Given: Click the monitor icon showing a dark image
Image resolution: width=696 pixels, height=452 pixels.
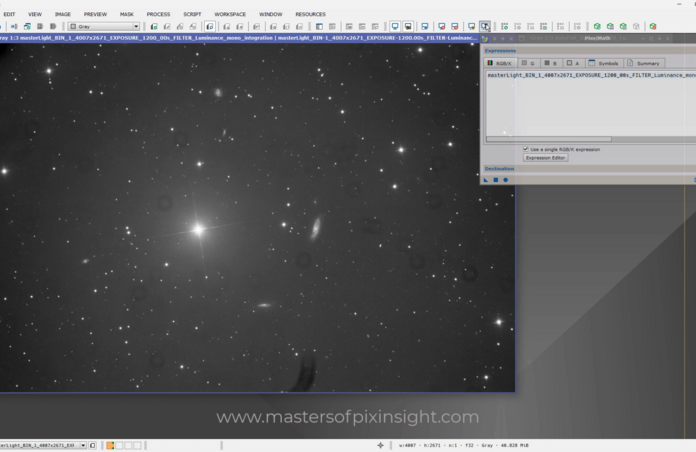Looking at the screenshot, I should coord(408,27).
